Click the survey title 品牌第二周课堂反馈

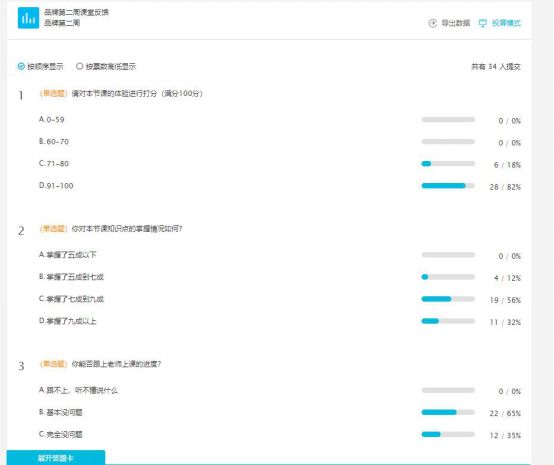pos(76,12)
